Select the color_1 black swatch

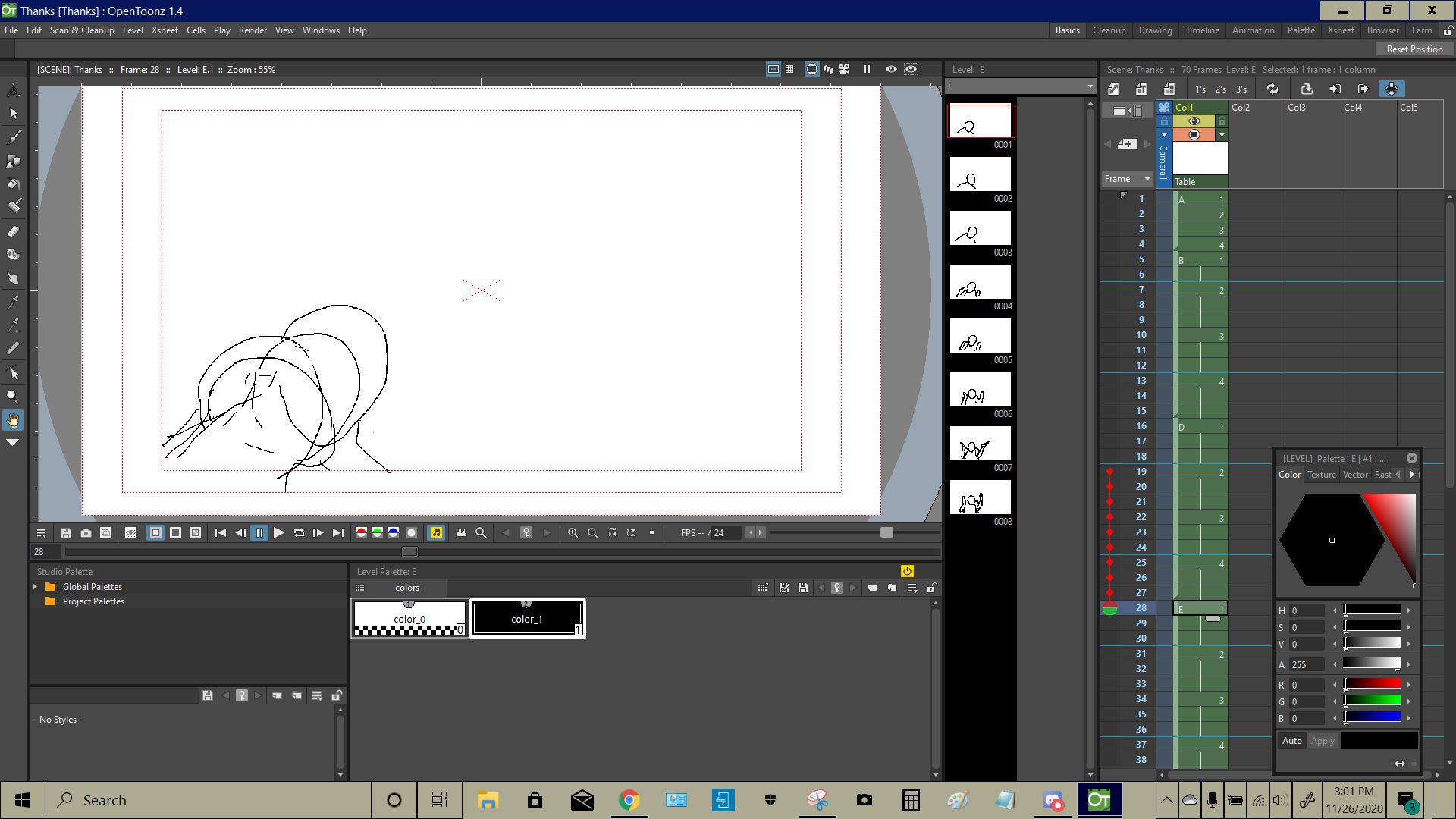coord(526,619)
